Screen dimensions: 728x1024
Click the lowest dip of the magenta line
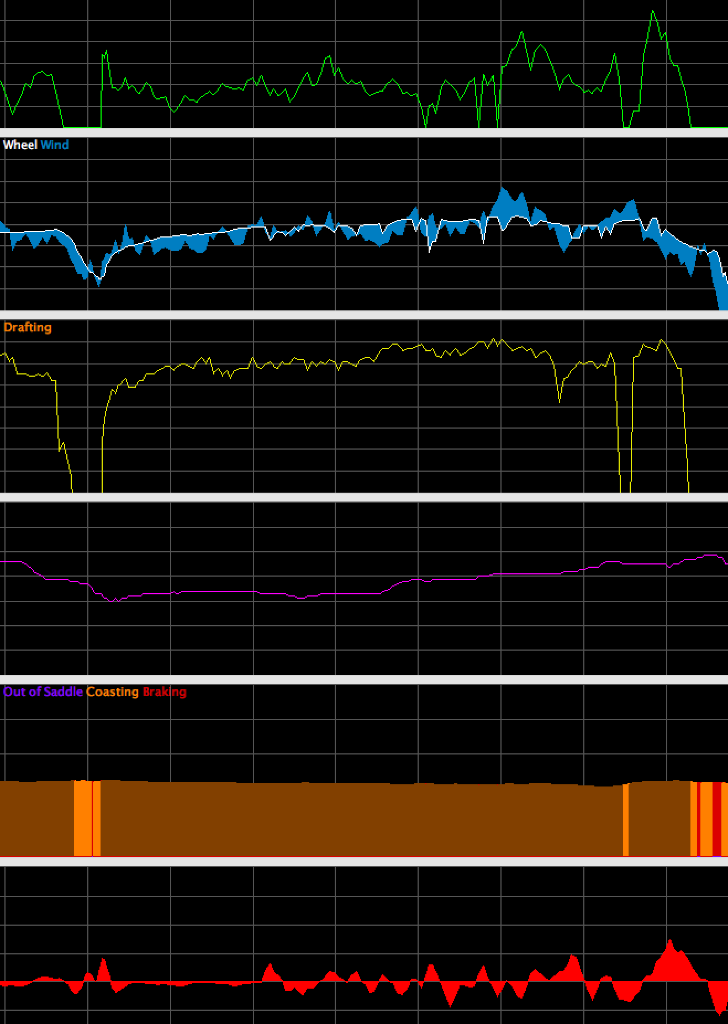[x=113, y=600]
